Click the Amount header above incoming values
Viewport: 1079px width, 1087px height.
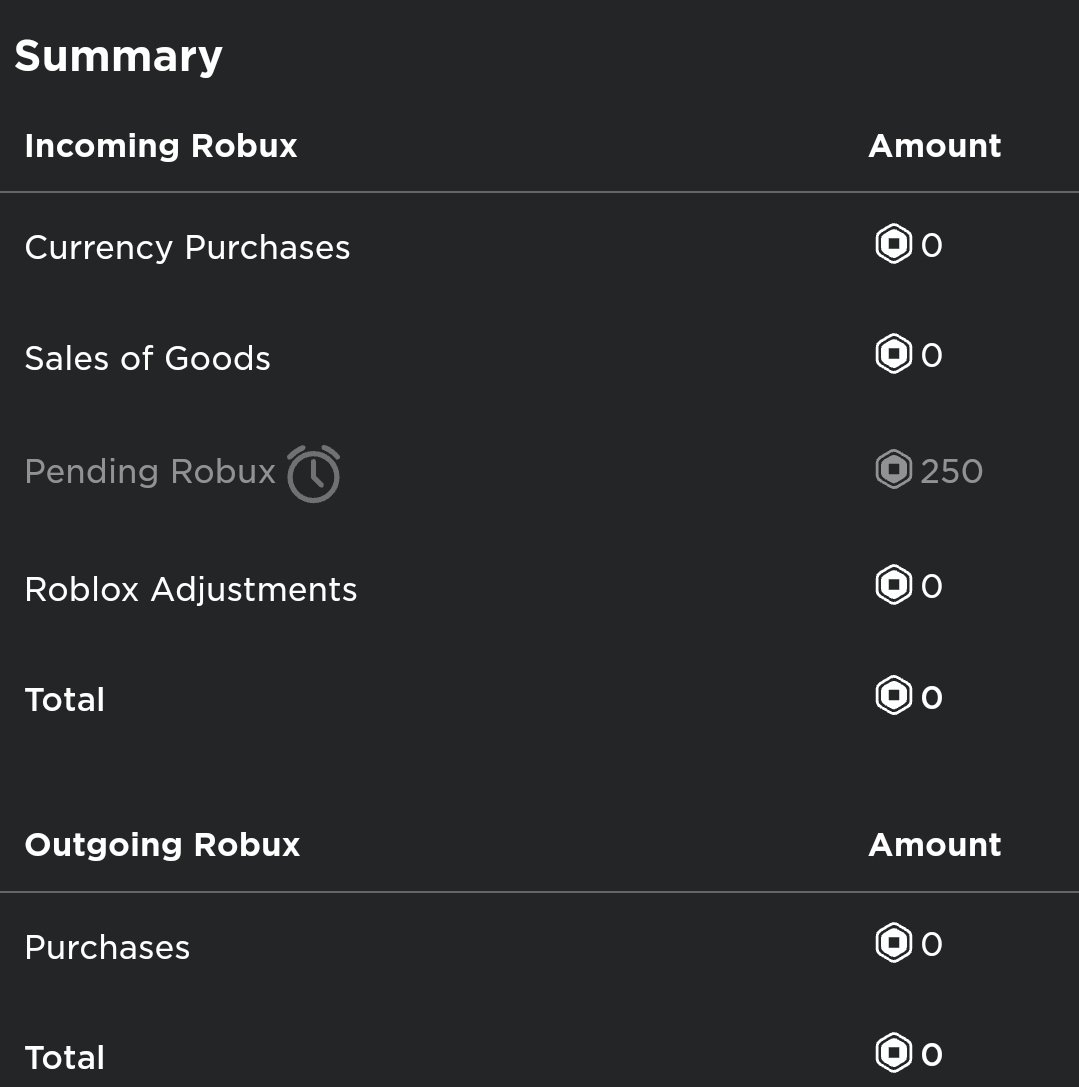(x=935, y=146)
